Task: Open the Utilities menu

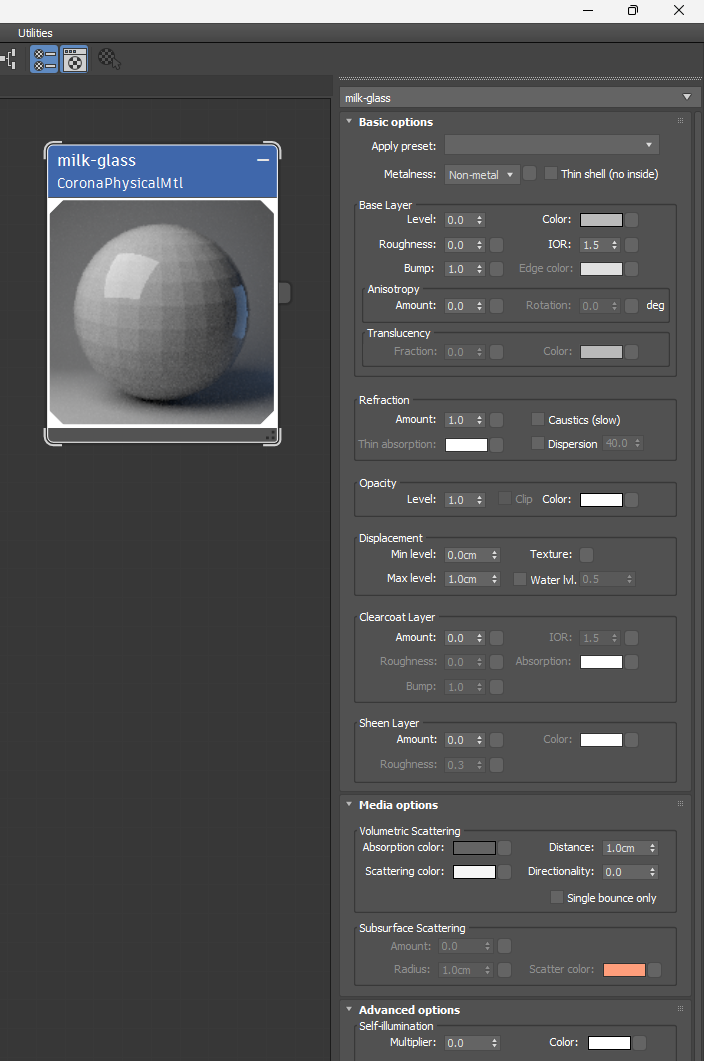Action: click(35, 33)
